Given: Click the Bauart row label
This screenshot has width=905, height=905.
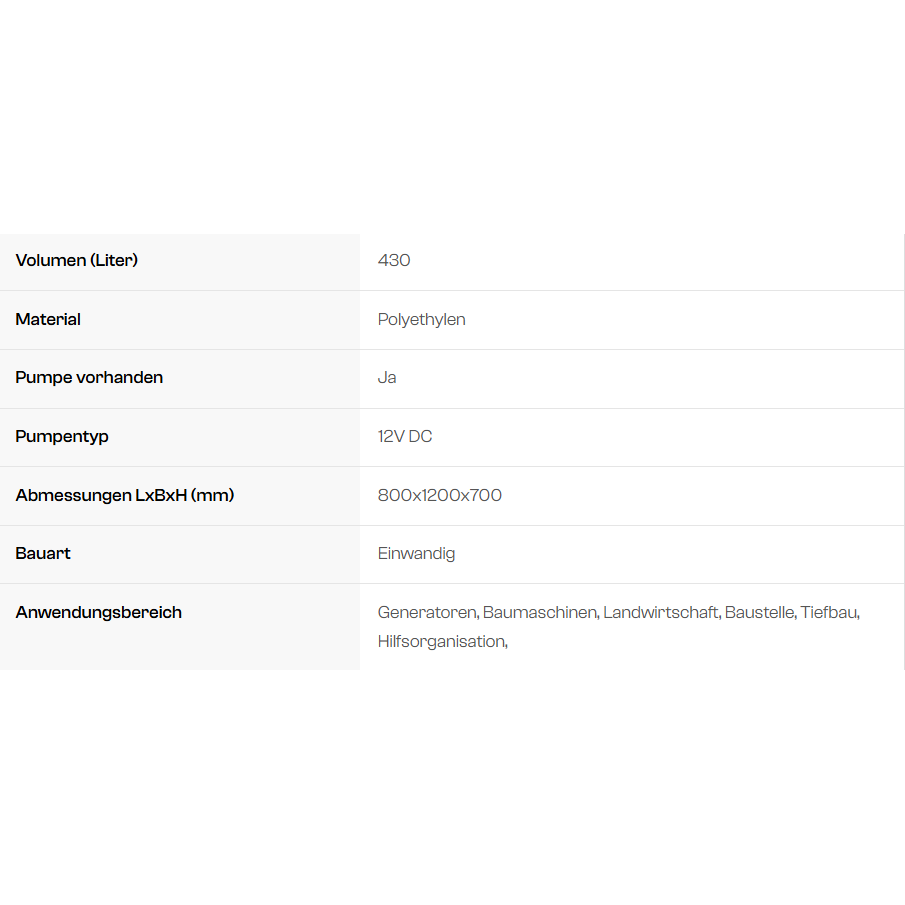Looking at the screenshot, I should click(43, 553).
